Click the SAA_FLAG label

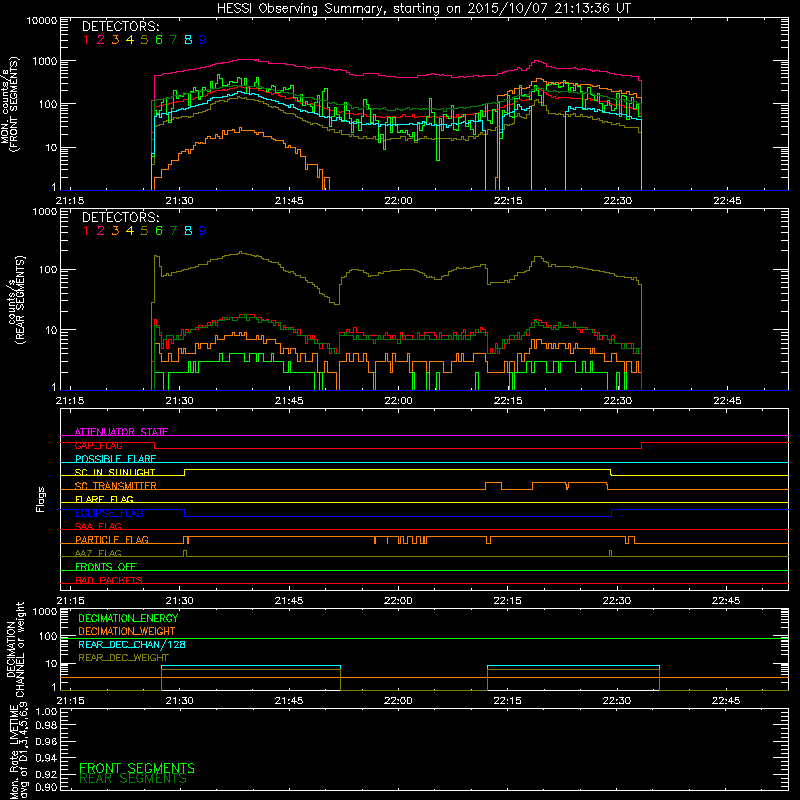[98, 526]
